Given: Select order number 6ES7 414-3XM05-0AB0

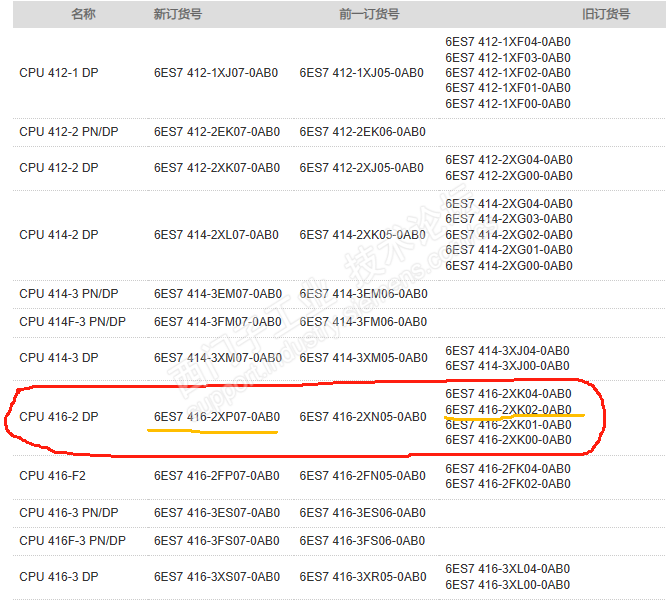Looking at the screenshot, I should point(363,358).
